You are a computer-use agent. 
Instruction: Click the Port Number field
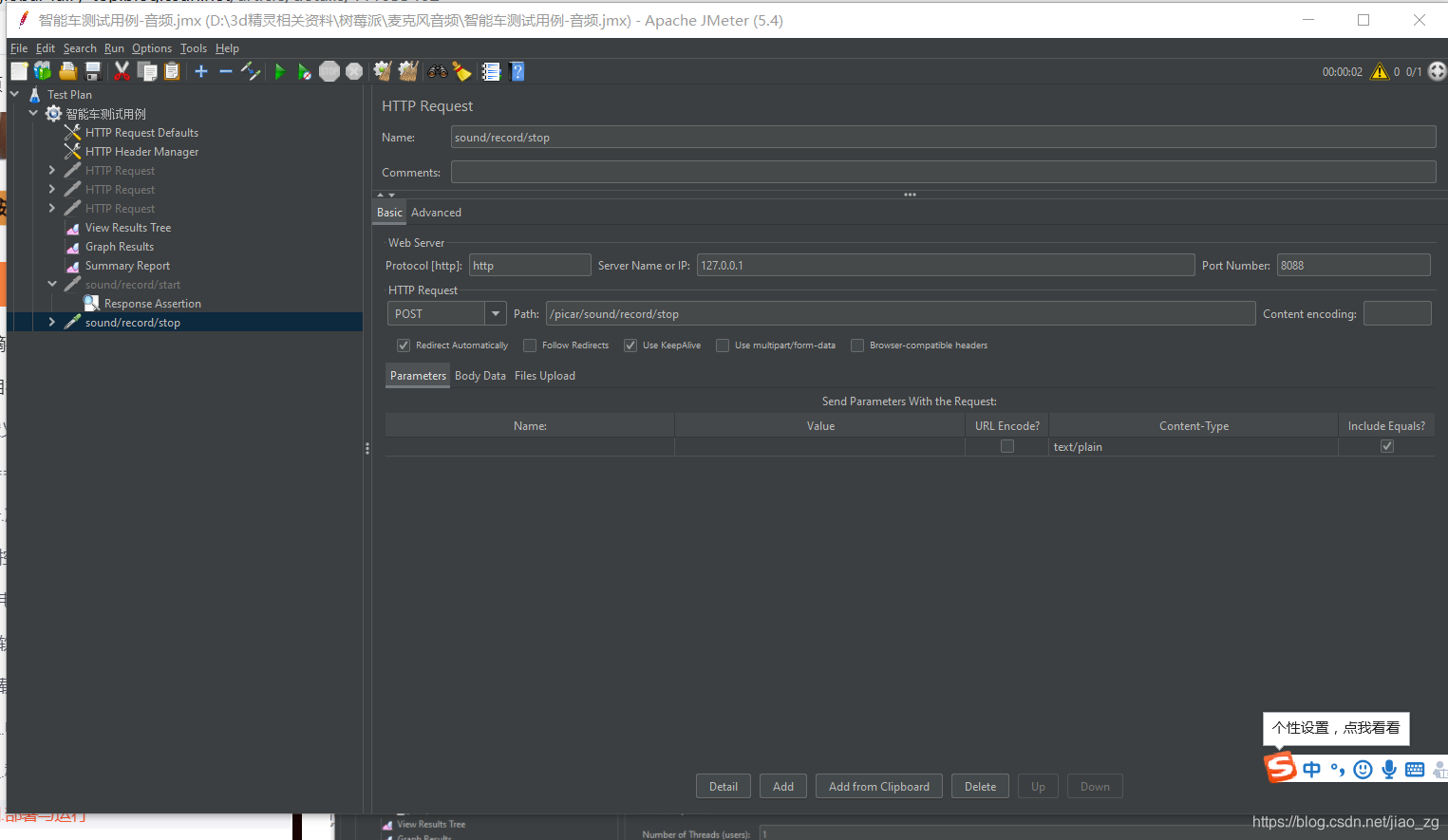pyautogui.click(x=1353, y=266)
